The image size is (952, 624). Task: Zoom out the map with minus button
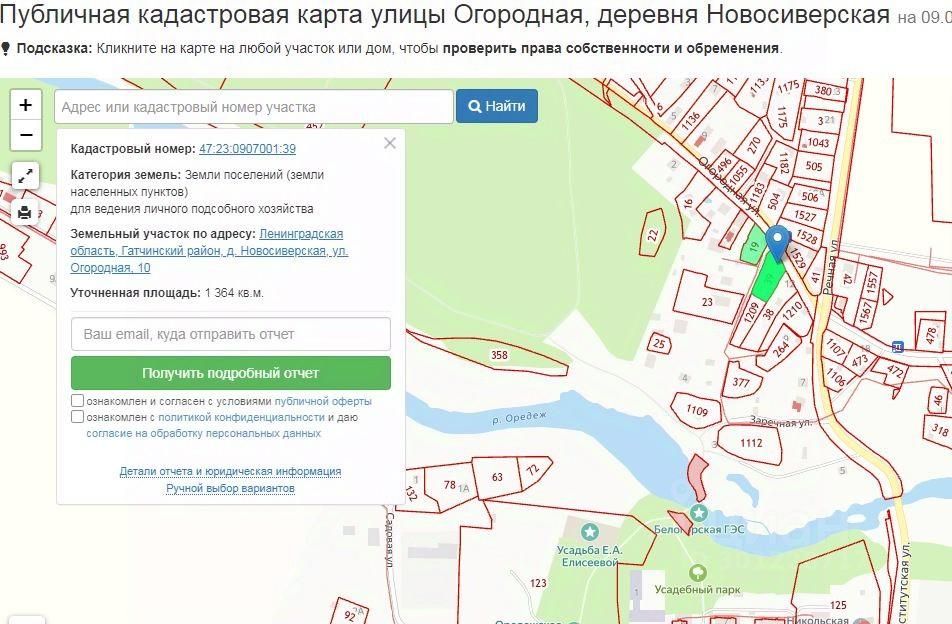26,135
